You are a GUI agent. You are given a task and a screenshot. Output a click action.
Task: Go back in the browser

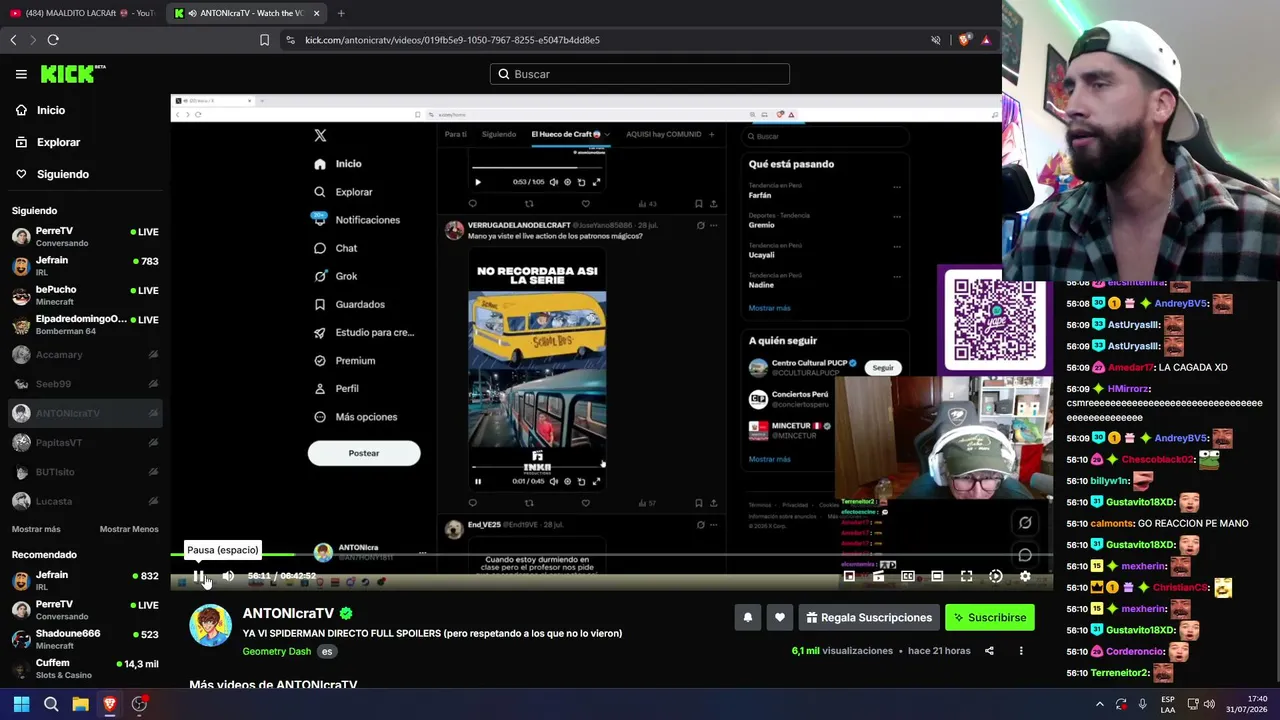tap(13, 40)
